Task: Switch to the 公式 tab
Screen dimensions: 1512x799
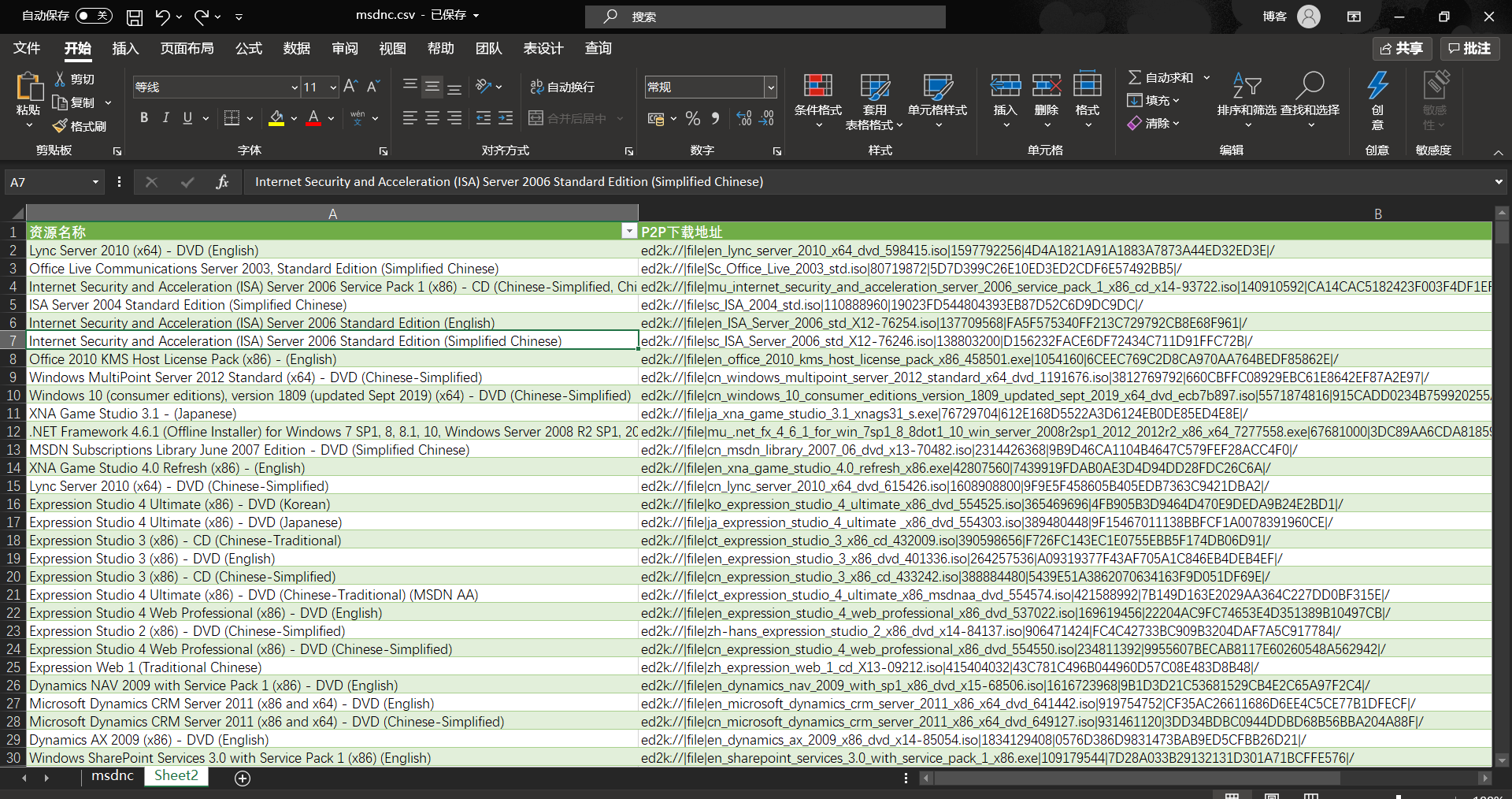Action: pos(248,48)
